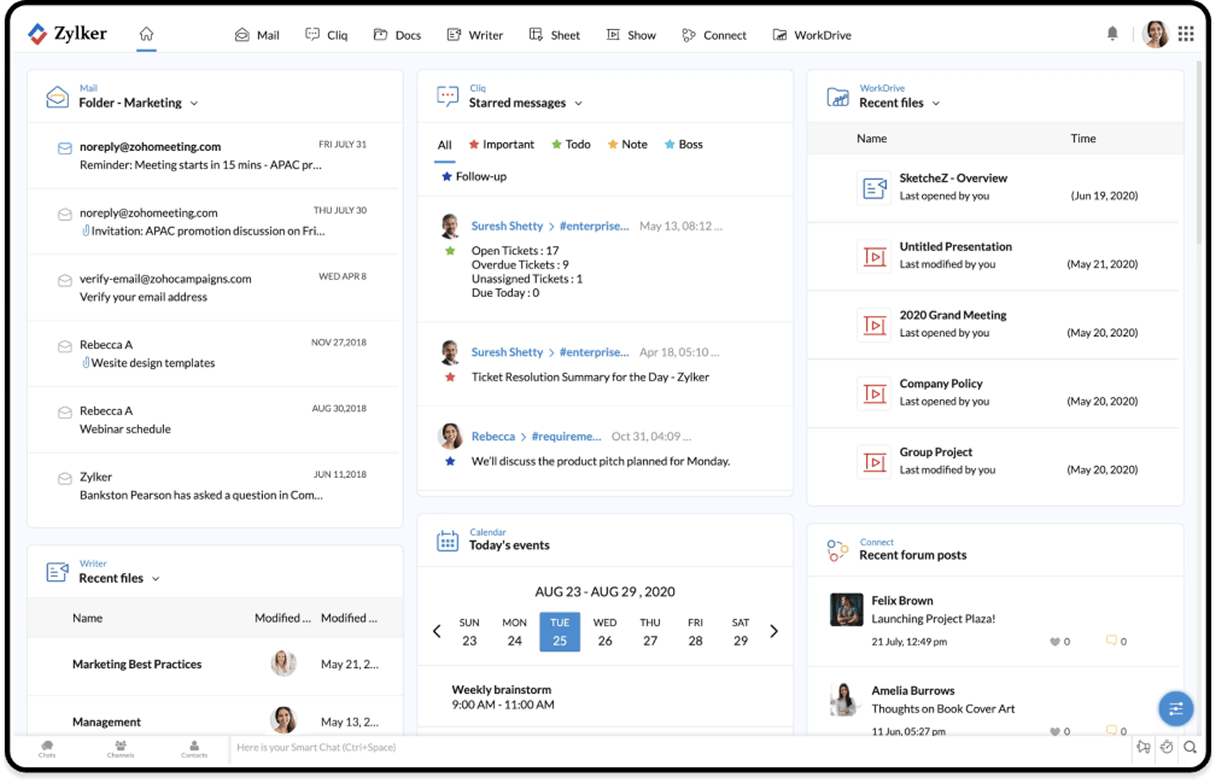This screenshot has width=1216, height=783.
Task: Go to next week in calendar
Action: (x=774, y=631)
